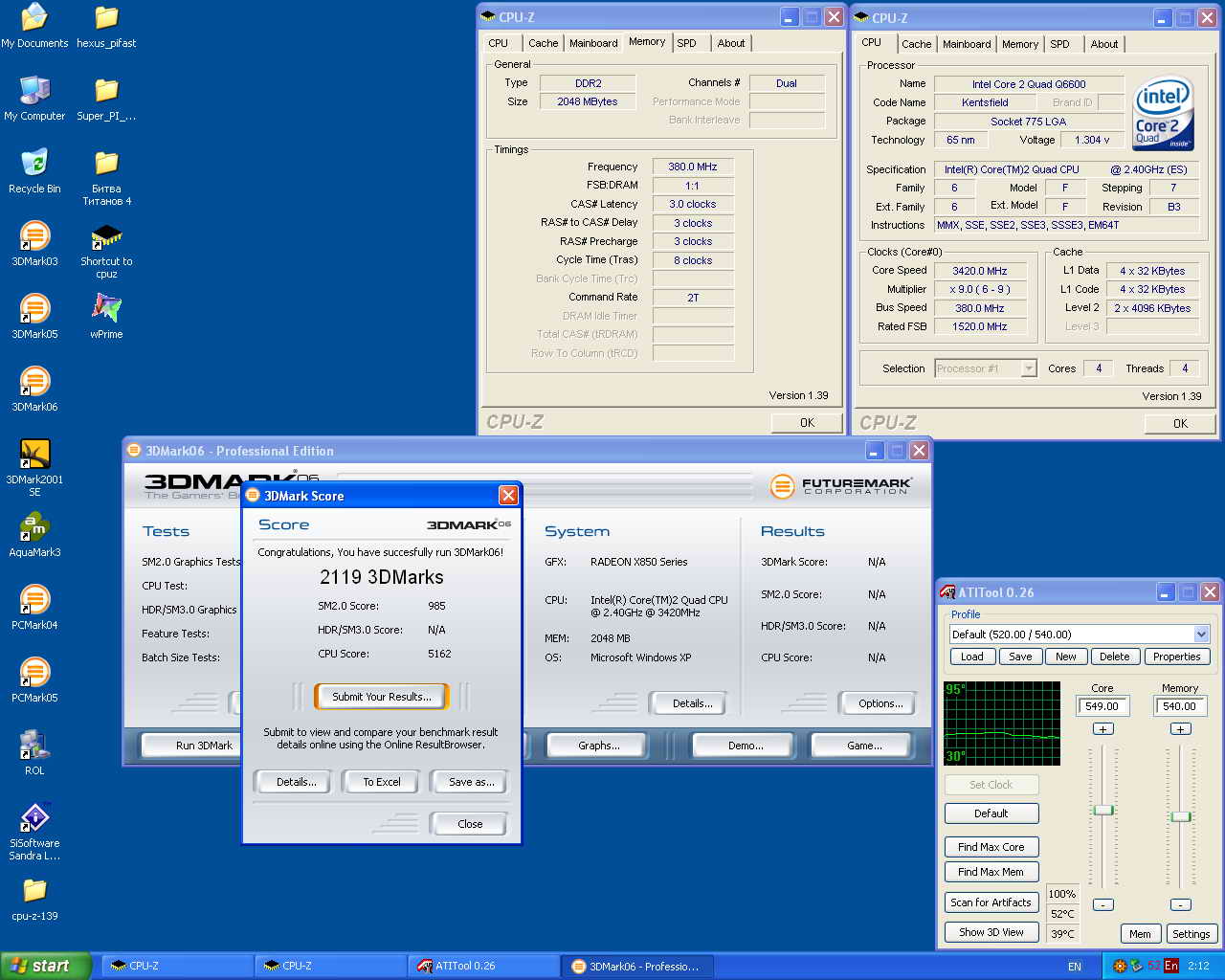Click Memory clock value field 540.00
The height and width of the screenshot is (980, 1225).
[x=1180, y=706]
